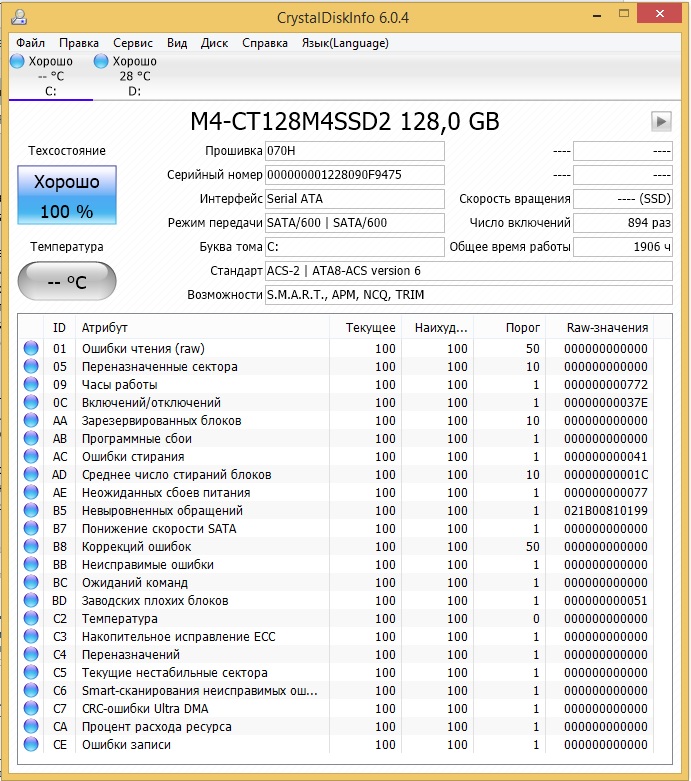Click status icon for attribute AE
This screenshot has width=691, height=781.
point(31,492)
